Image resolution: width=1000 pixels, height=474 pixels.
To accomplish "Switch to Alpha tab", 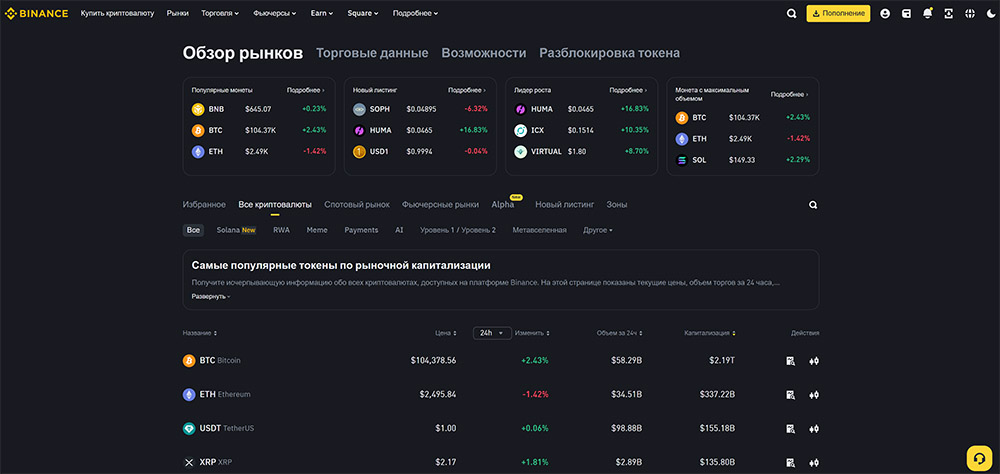I will (x=503, y=205).
